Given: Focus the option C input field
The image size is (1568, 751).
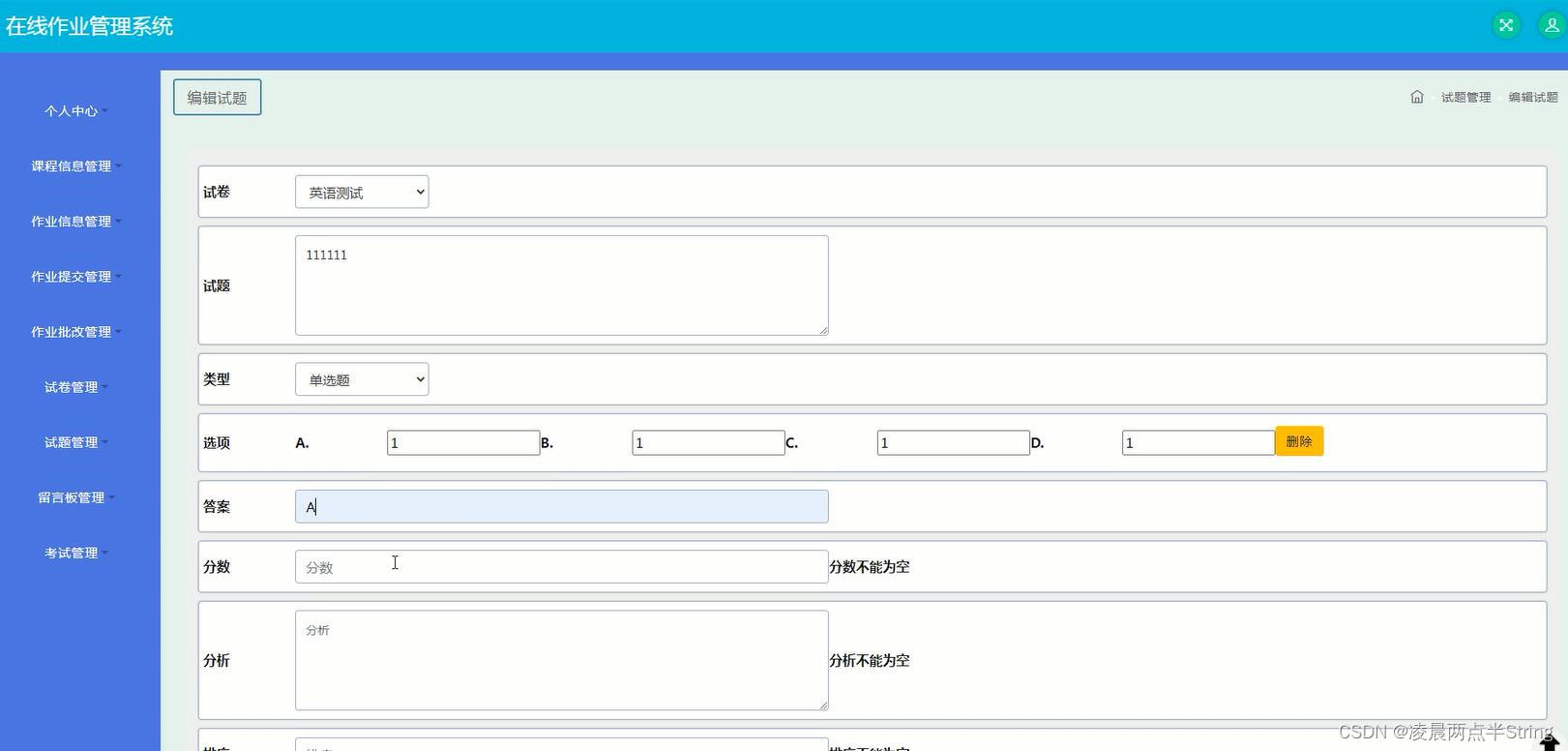Looking at the screenshot, I should (954, 443).
